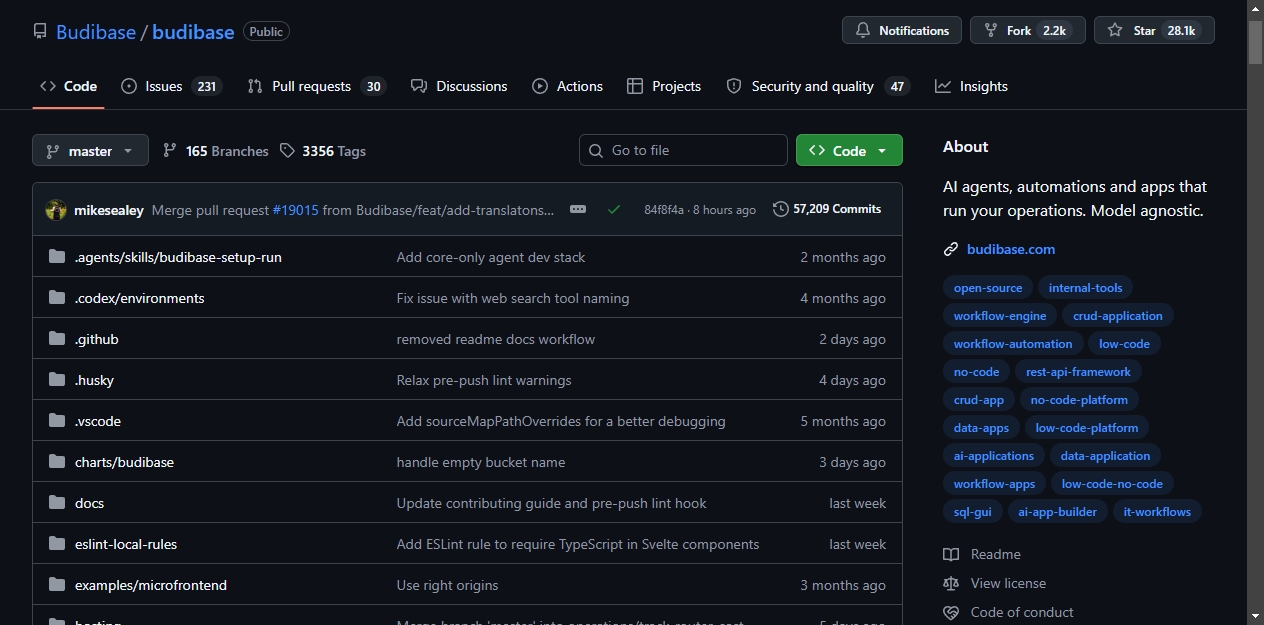Open the green Code dropdown button
The image size is (1264, 625).
click(849, 150)
